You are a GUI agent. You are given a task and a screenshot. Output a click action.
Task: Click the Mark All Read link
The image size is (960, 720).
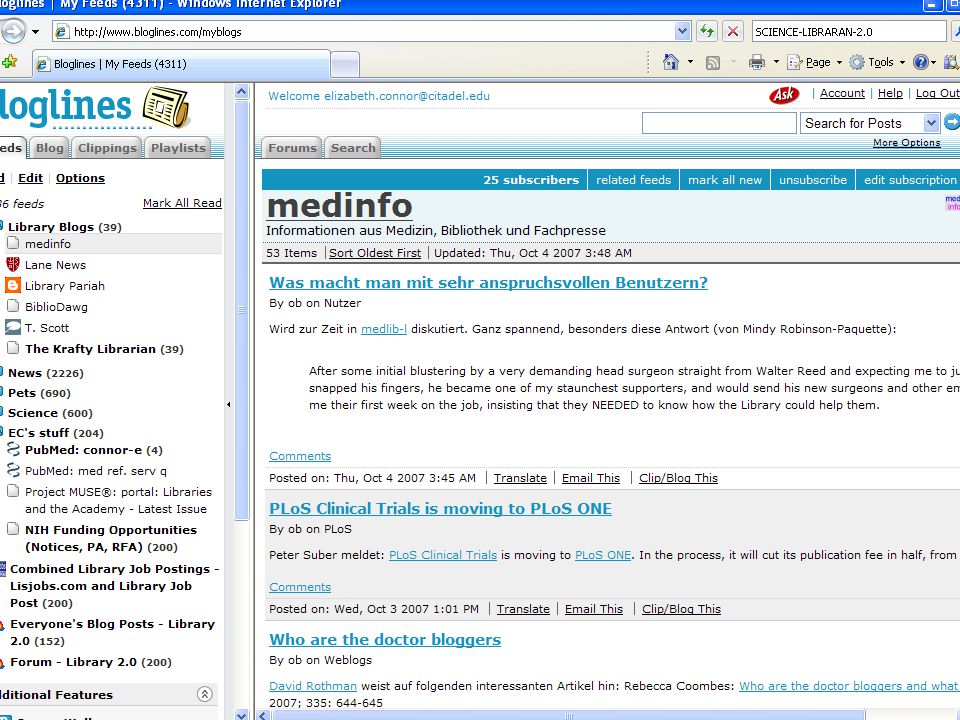click(x=182, y=203)
